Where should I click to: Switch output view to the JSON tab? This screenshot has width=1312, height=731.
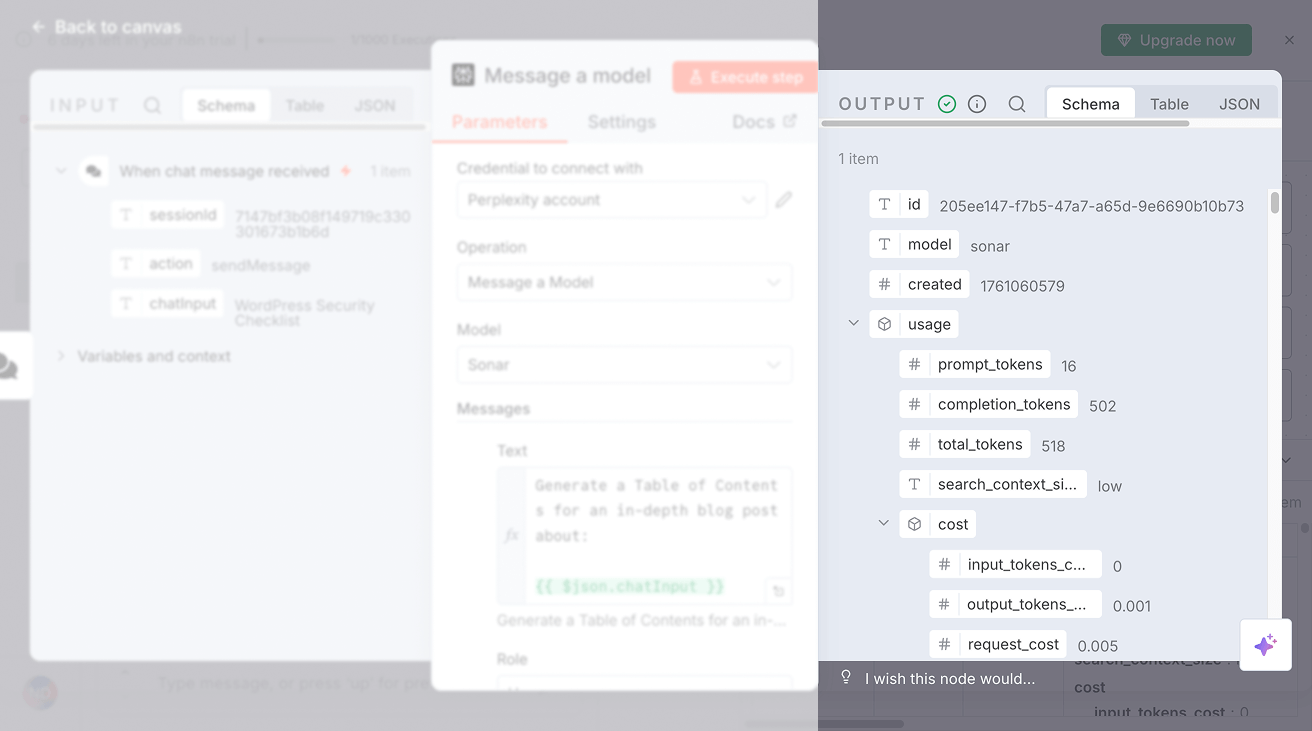tap(1239, 104)
